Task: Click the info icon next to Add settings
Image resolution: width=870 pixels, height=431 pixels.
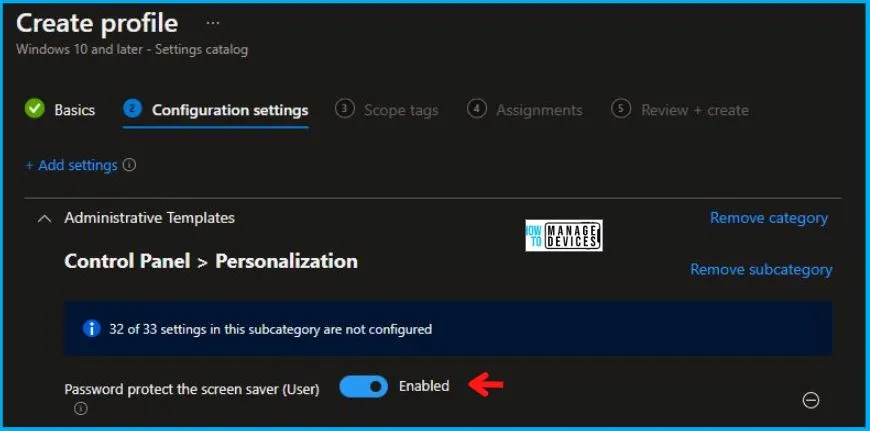Action: click(x=129, y=165)
